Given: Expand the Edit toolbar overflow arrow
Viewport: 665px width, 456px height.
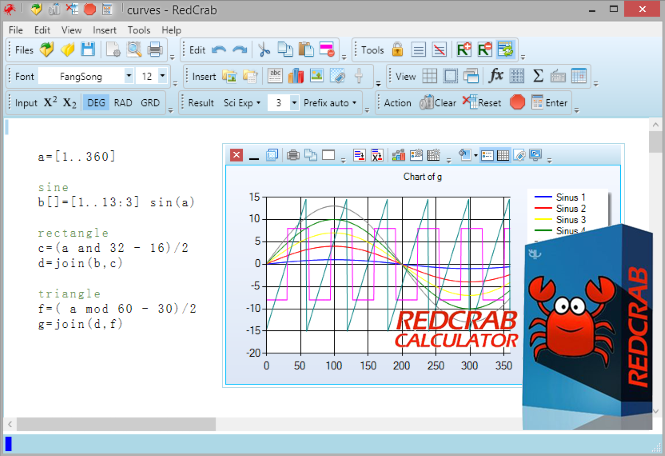Looking at the screenshot, I should [344, 56].
